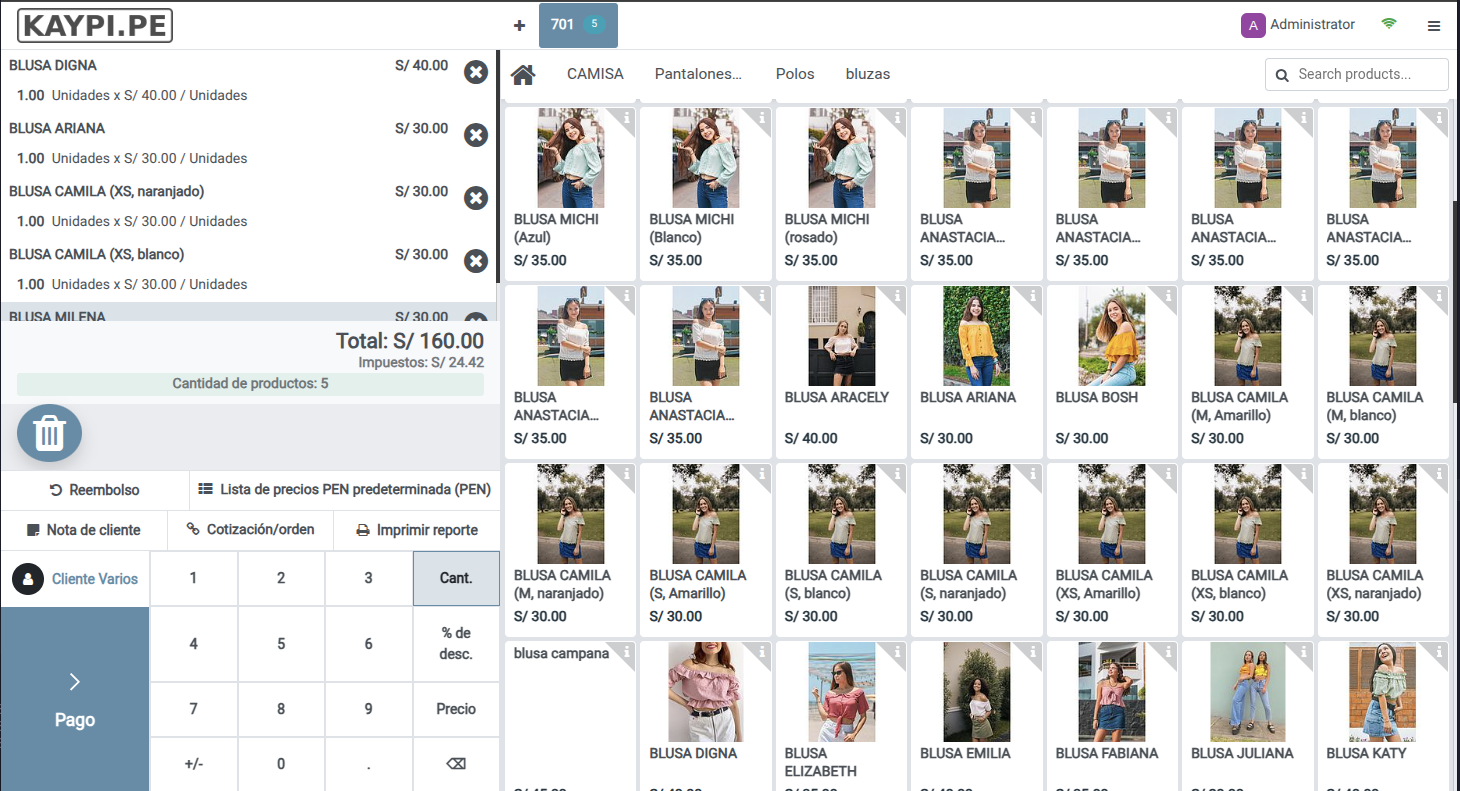Select the BLUSA ARIANA order line
This screenshot has height=791, width=1460.
click(x=248, y=144)
